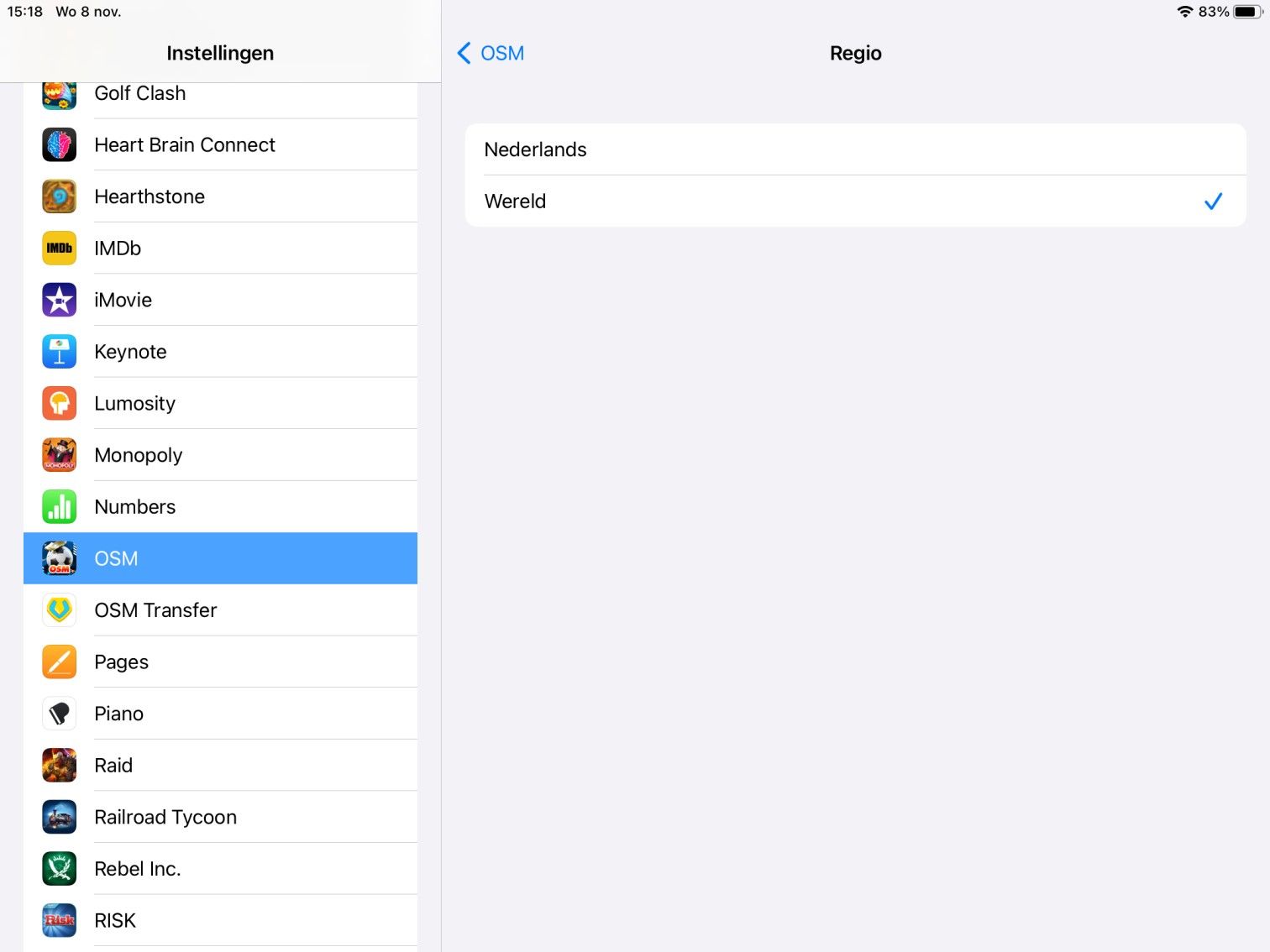Tap the blue Keynote icon
The width and height of the screenshot is (1270, 952).
click(x=60, y=352)
